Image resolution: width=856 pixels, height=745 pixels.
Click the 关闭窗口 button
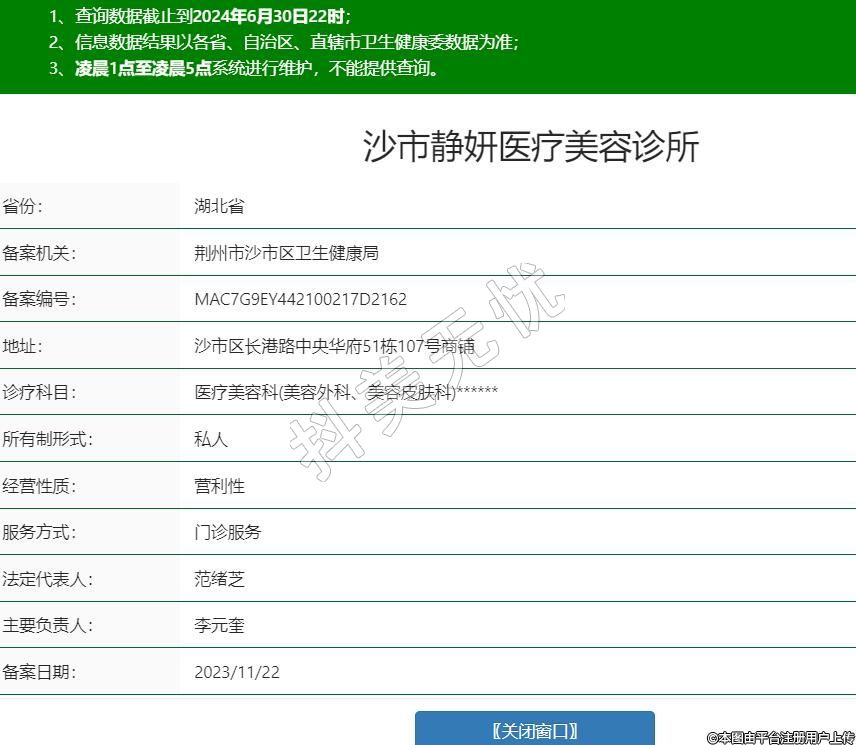click(534, 729)
